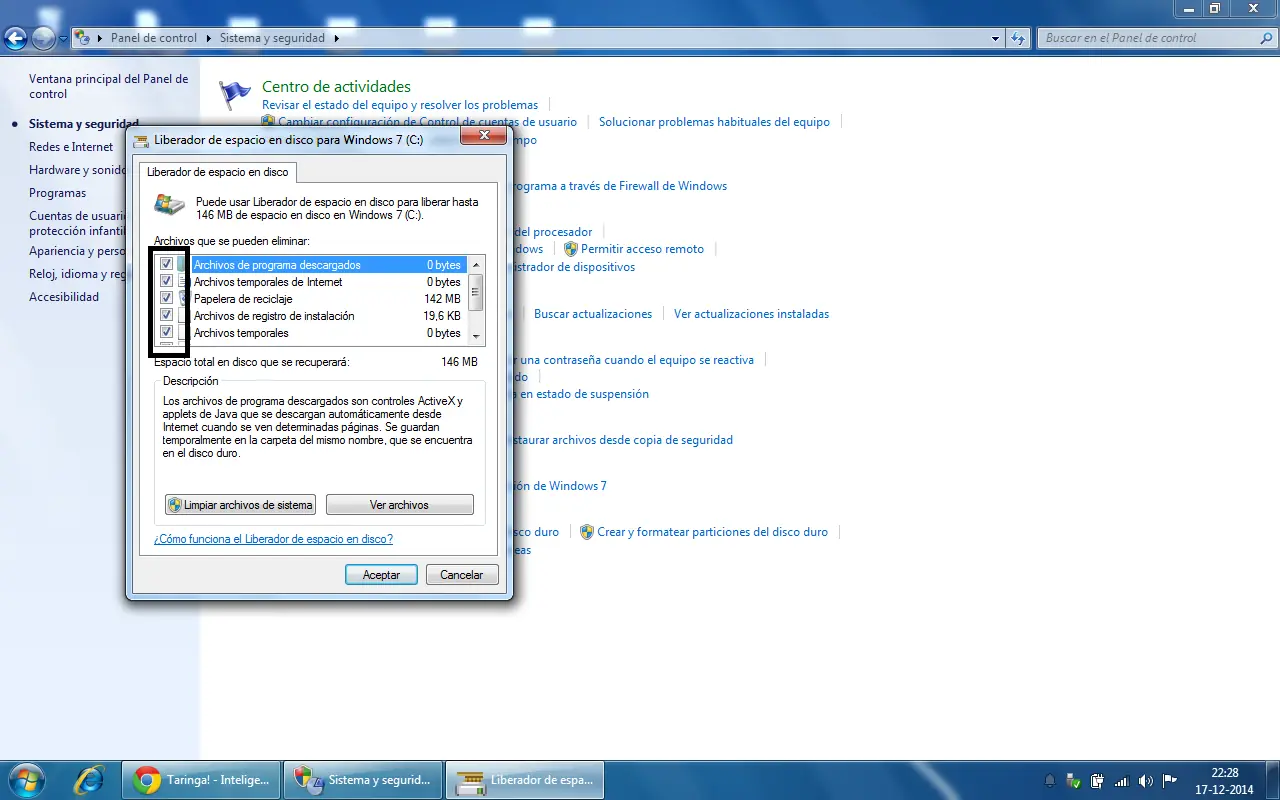Click the Permitir acceso remoto link
1280x800 pixels.
(642, 249)
